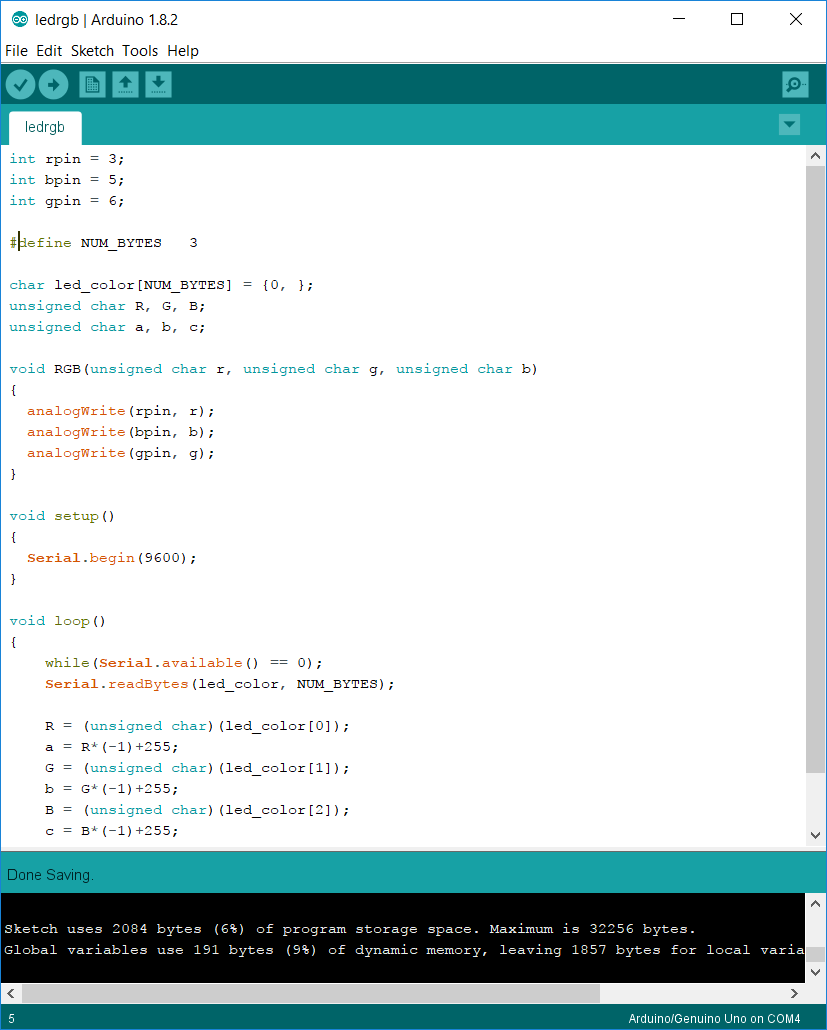The width and height of the screenshot is (827, 1030).
Task: Click the 'void loop()' line
Action: pyautogui.click(x=58, y=621)
